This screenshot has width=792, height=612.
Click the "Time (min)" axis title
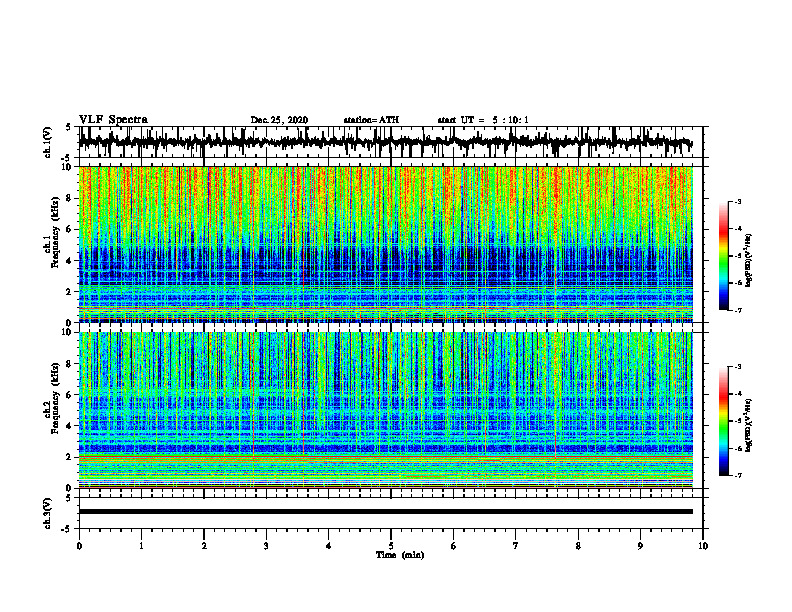pos(400,555)
